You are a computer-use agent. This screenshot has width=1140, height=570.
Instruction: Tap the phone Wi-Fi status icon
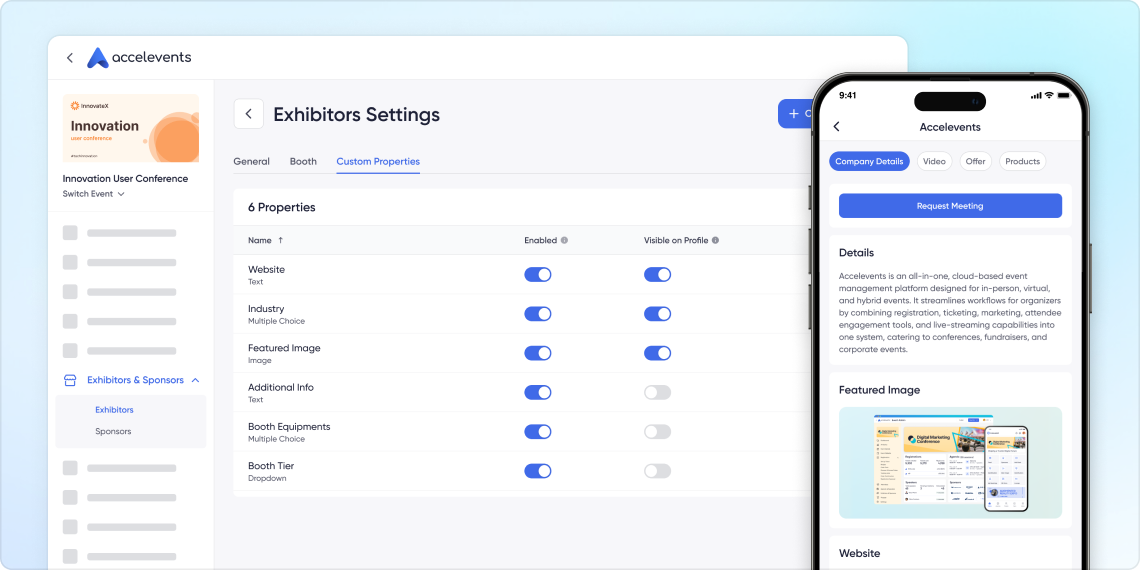pos(1049,95)
